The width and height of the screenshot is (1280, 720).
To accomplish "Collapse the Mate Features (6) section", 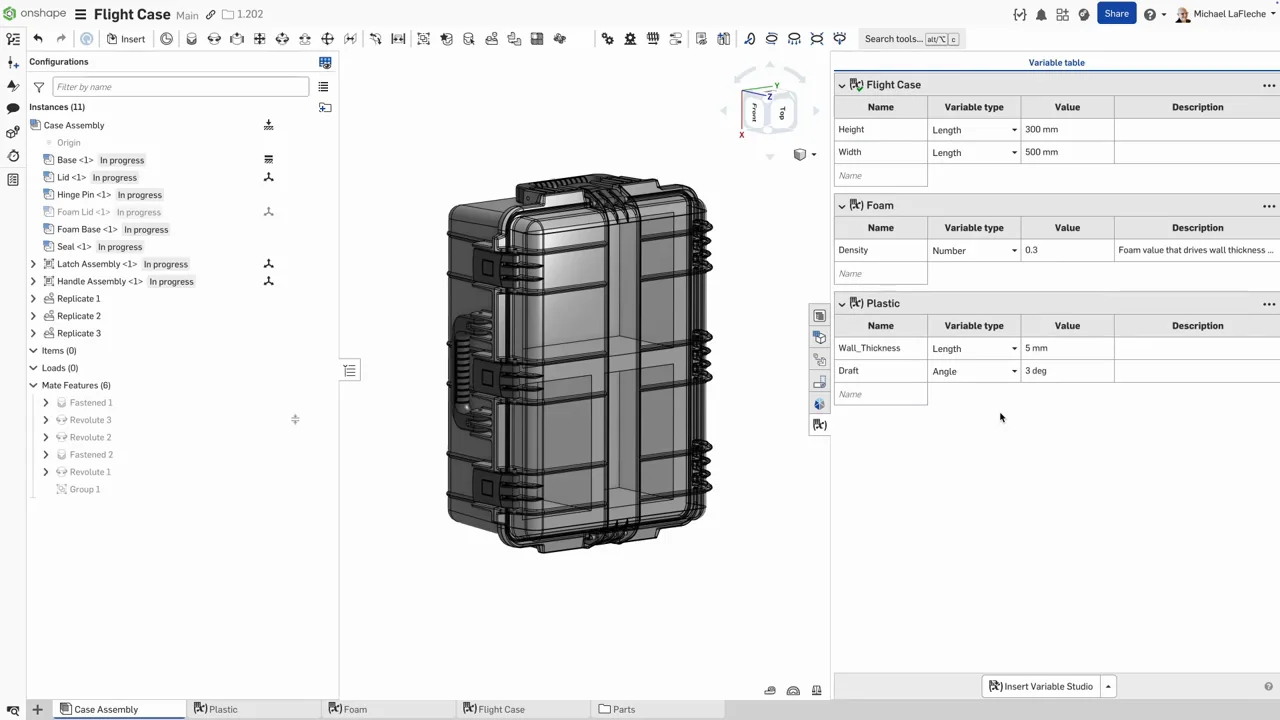I will 33,385.
